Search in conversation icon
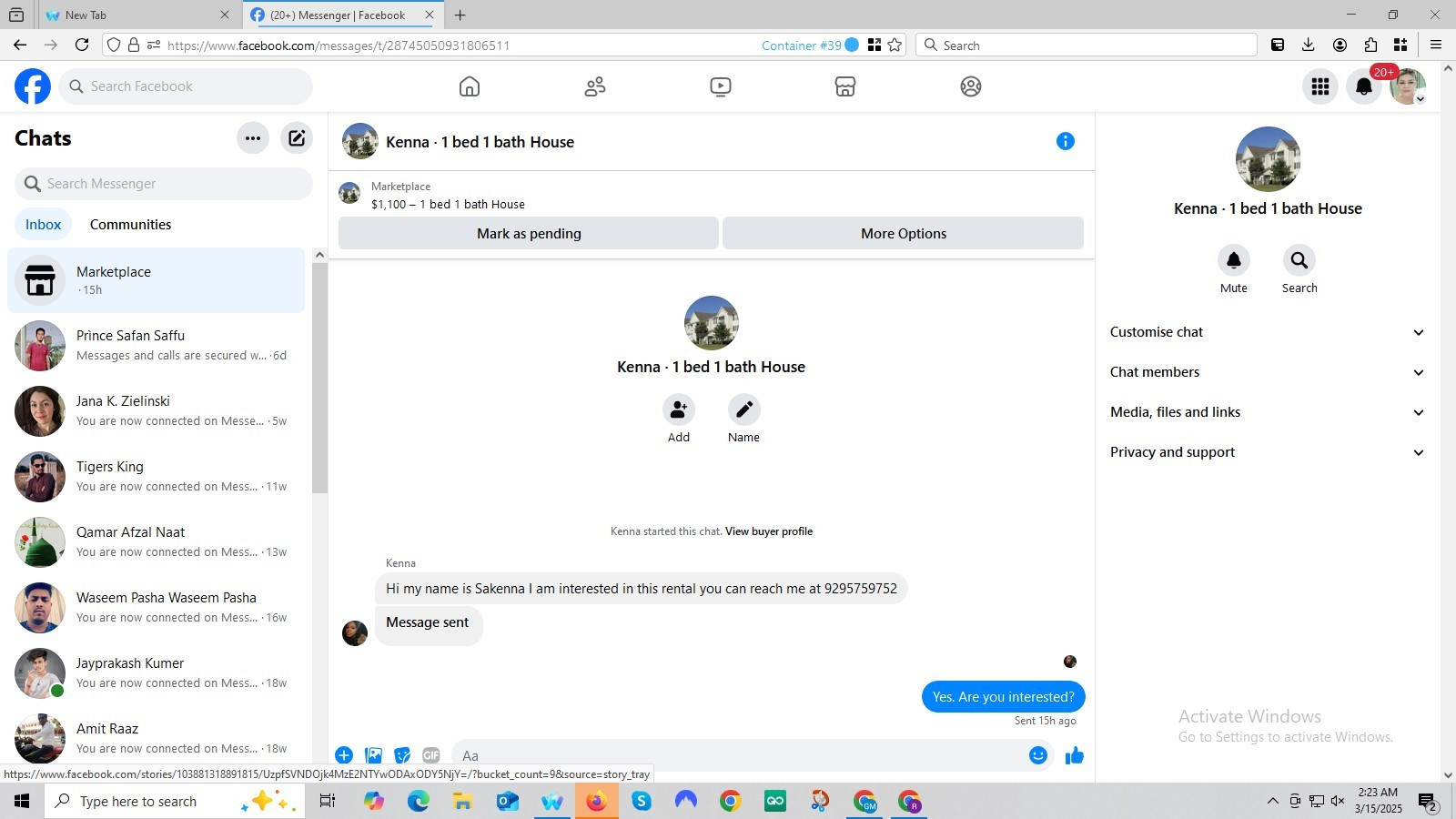The width and height of the screenshot is (1456, 819). click(1299, 260)
